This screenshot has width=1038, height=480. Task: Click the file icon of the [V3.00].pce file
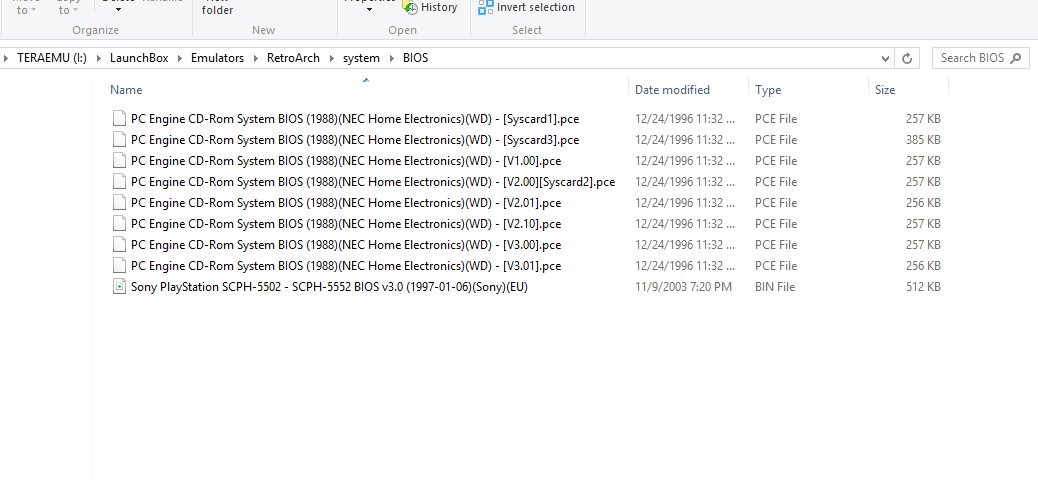[119, 244]
